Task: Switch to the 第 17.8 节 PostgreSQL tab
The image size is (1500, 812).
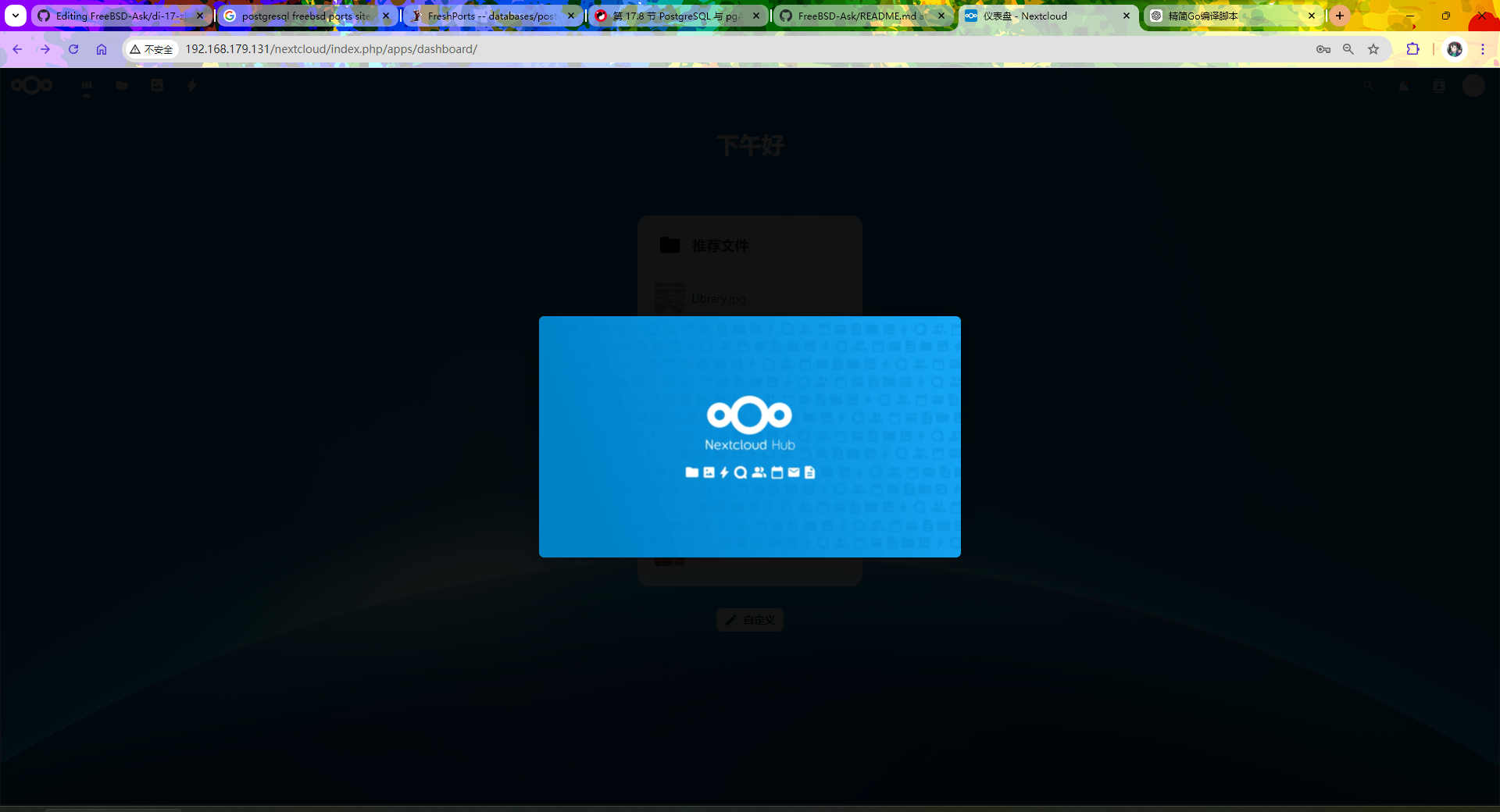Action: 677,16
